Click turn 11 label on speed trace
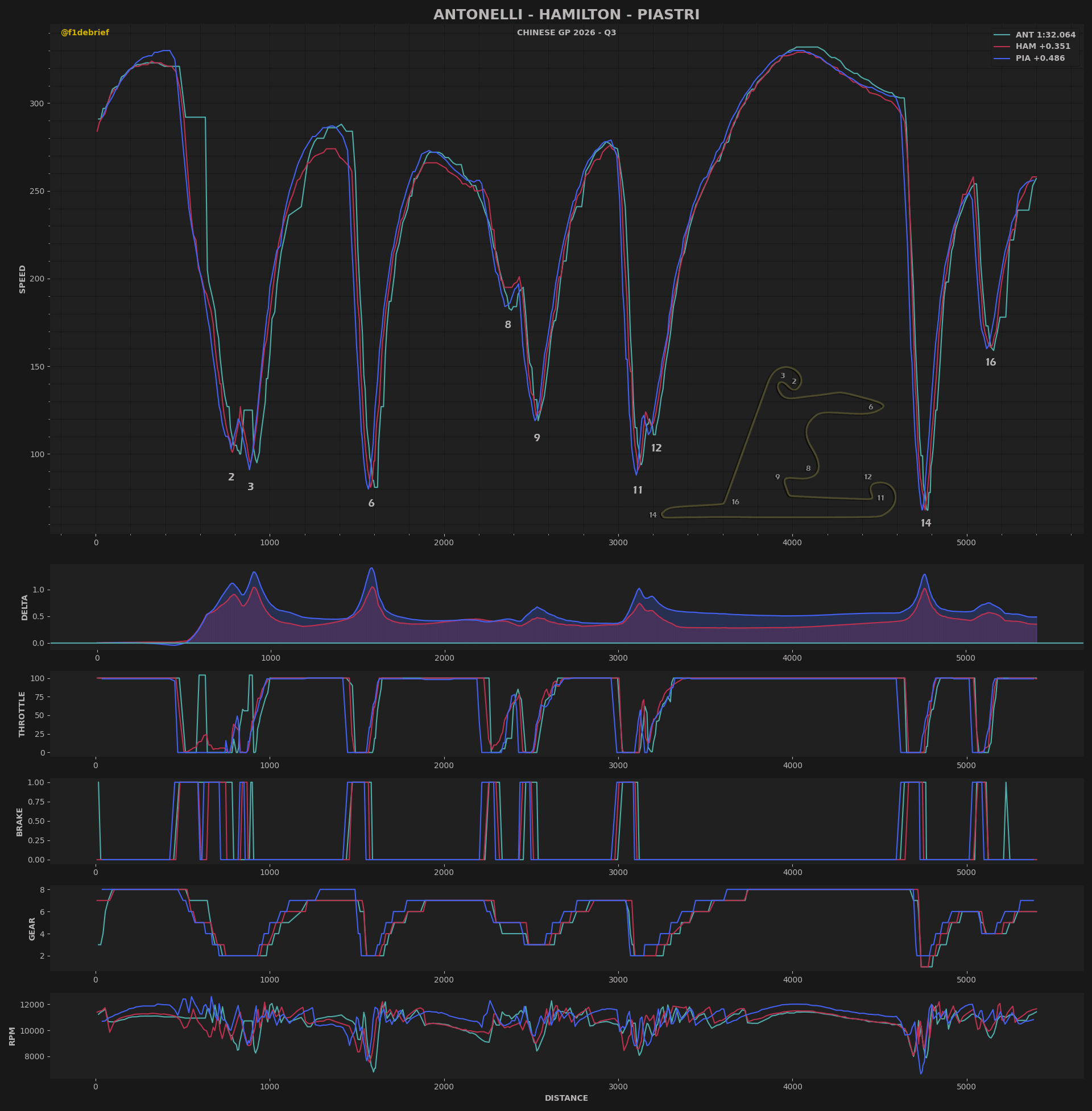The width and height of the screenshot is (1092, 1111). [638, 490]
